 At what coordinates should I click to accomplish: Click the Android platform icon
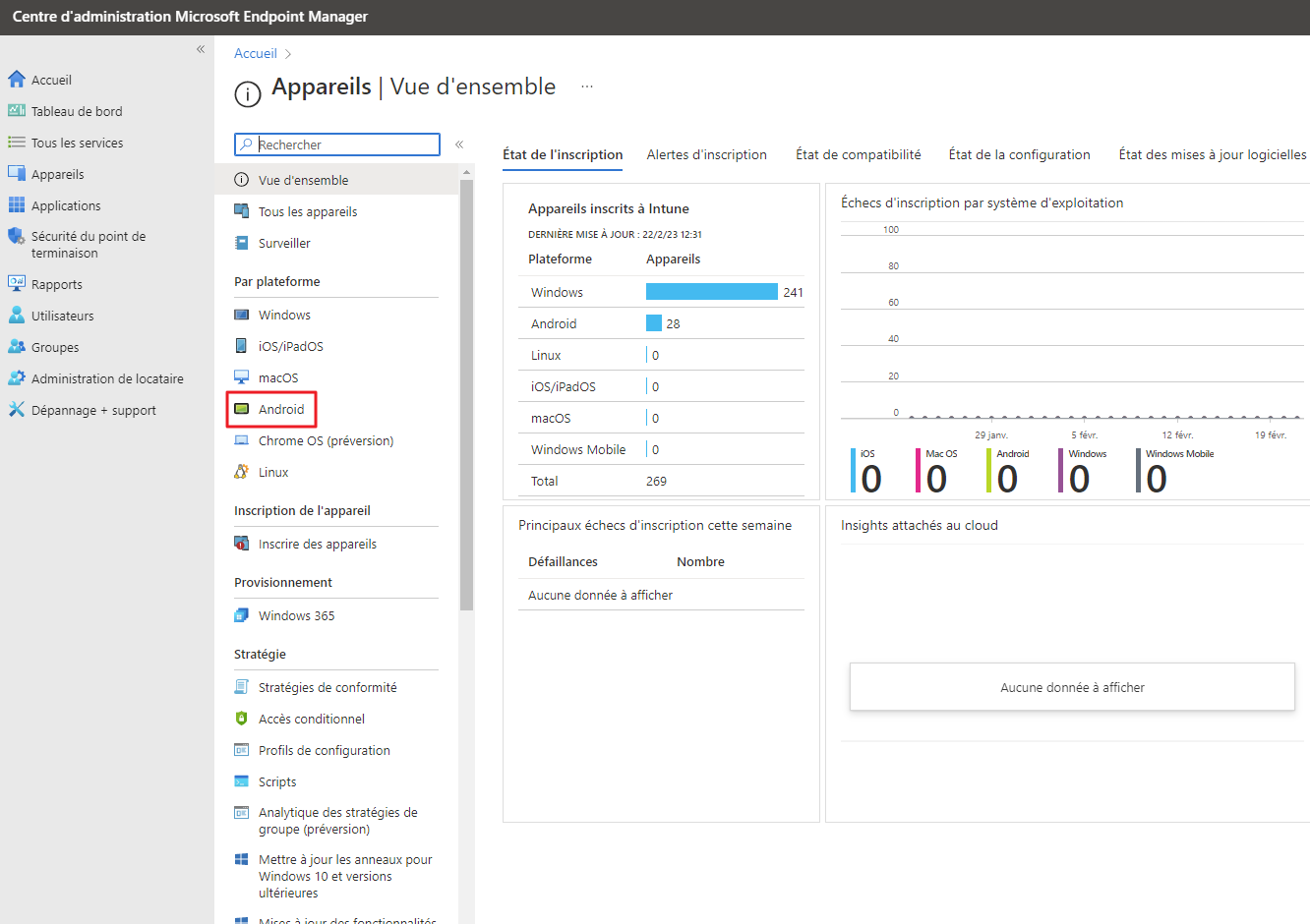(241, 409)
